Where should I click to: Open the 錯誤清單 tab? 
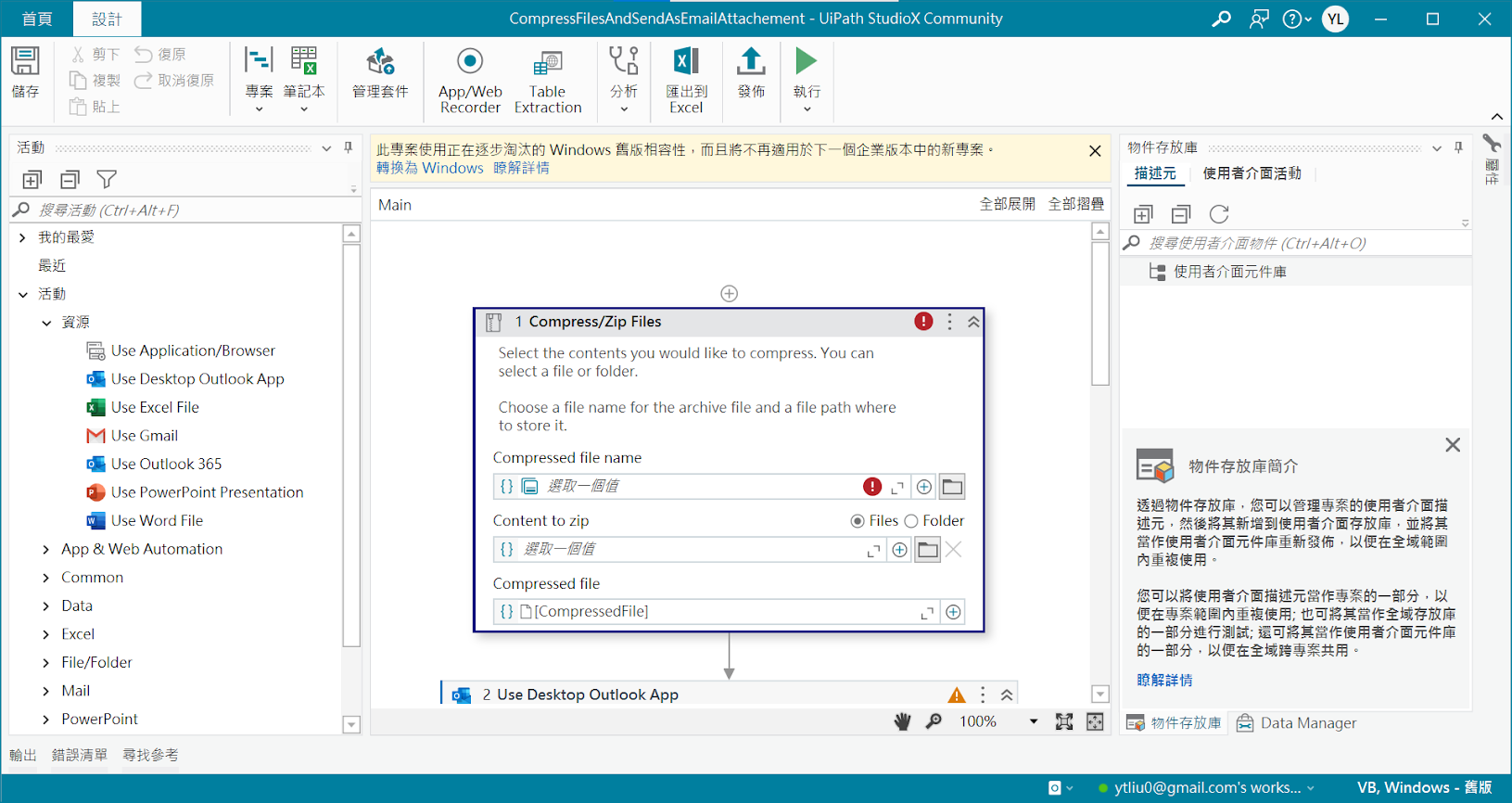coord(80,755)
